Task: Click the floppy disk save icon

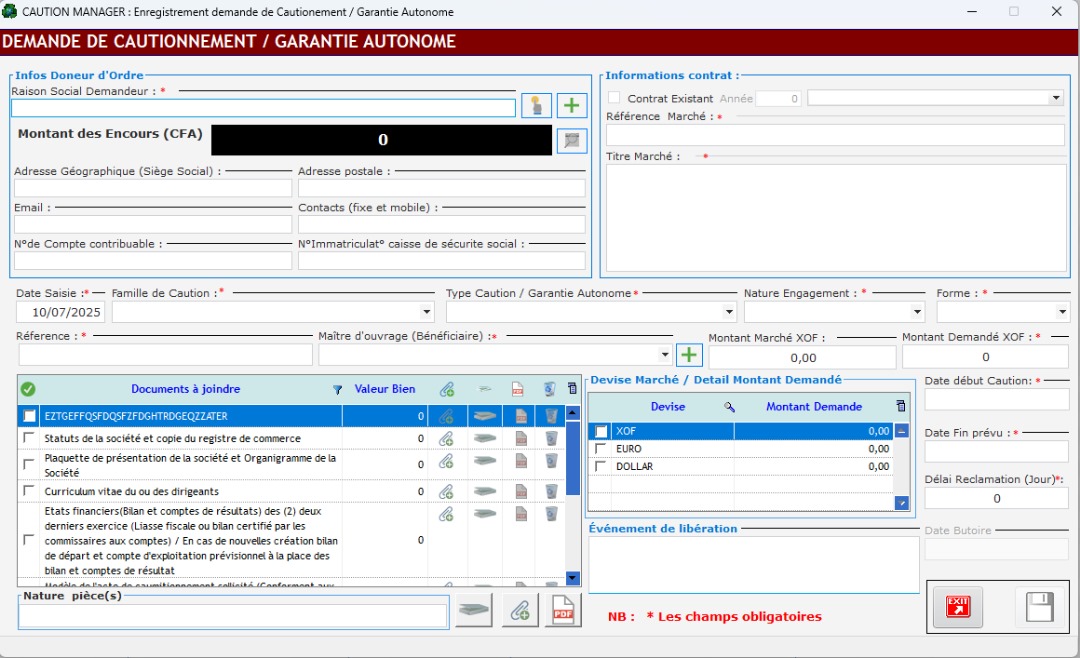Action: 1040,607
